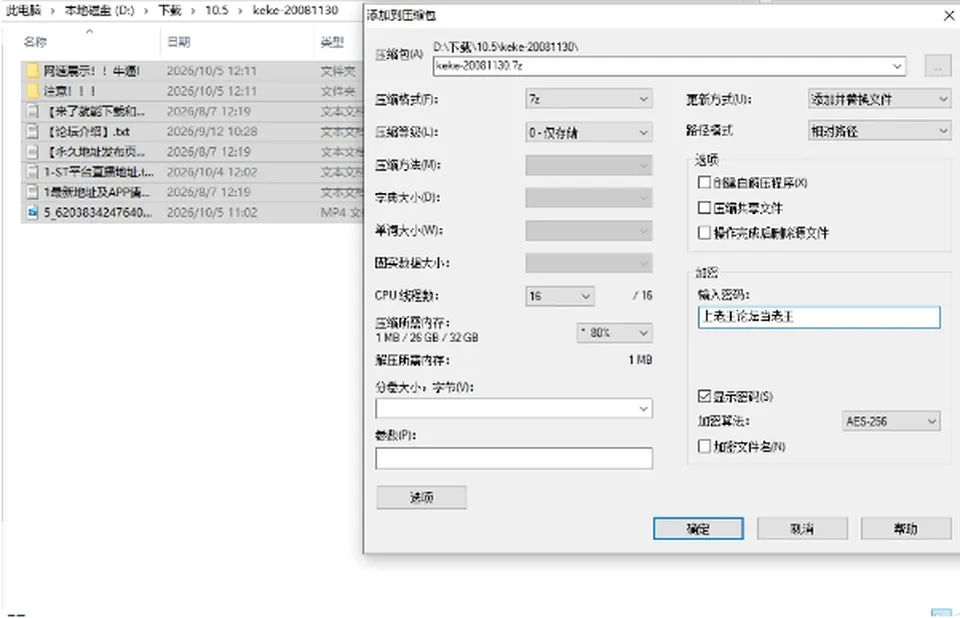This screenshot has height=618, width=960.
Task: Enable 操作完成后删除源文件 option
Action: pos(704,233)
